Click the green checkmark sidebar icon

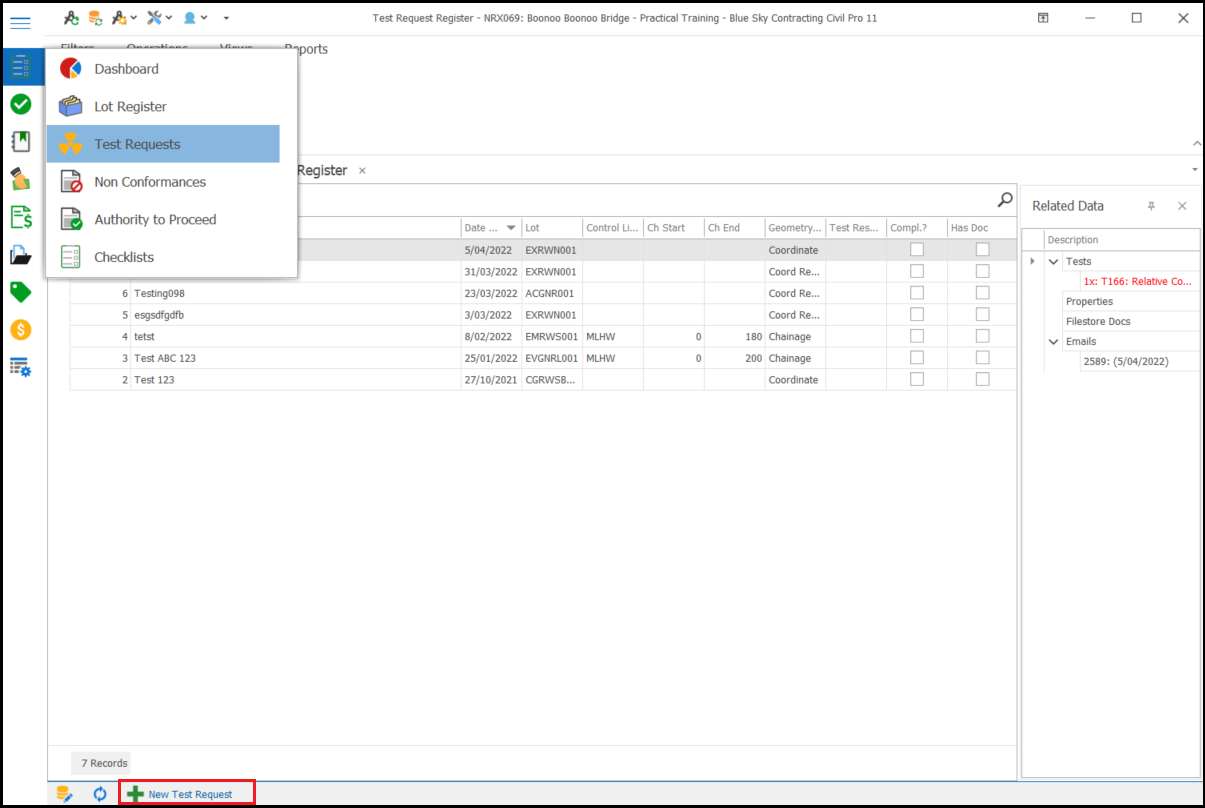click(20, 104)
